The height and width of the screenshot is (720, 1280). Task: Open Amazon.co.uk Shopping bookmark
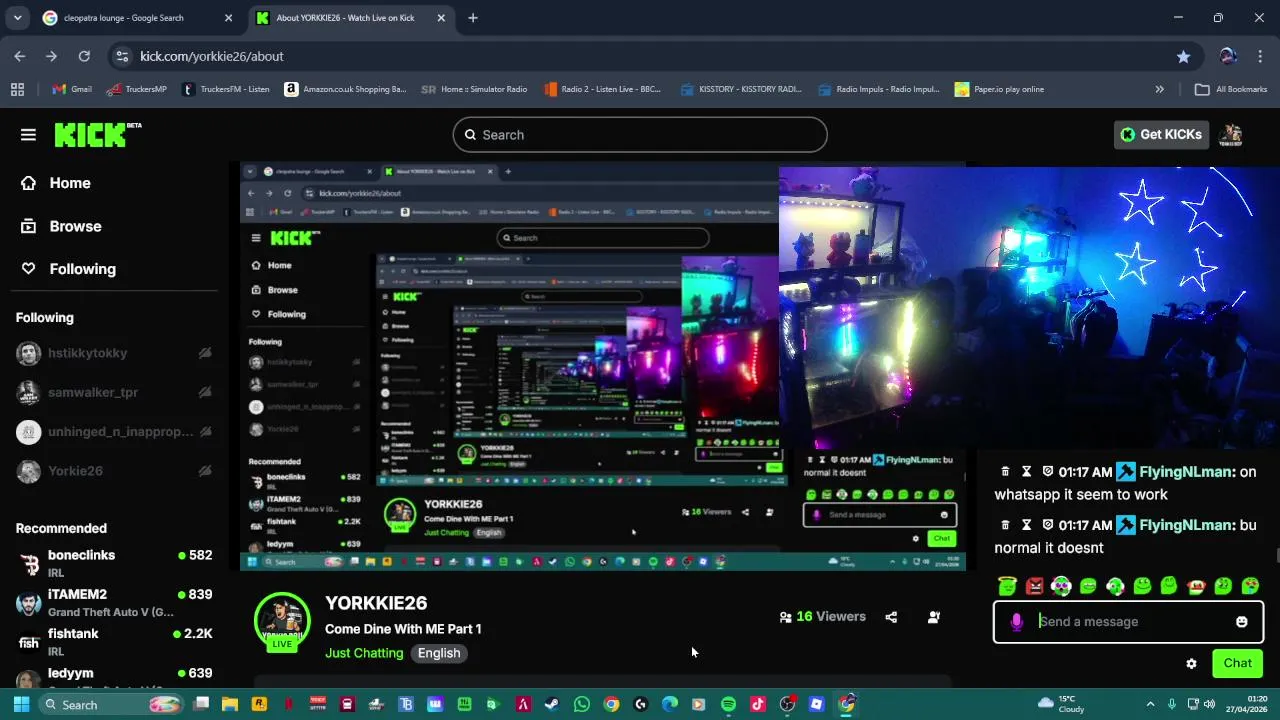(346, 89)
